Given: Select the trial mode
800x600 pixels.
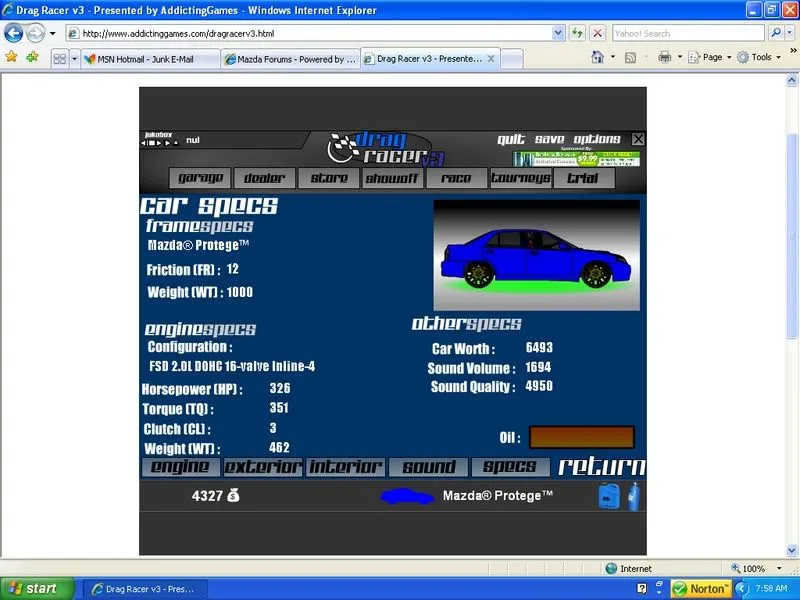Looking at the screenshot, I should 583,177.
